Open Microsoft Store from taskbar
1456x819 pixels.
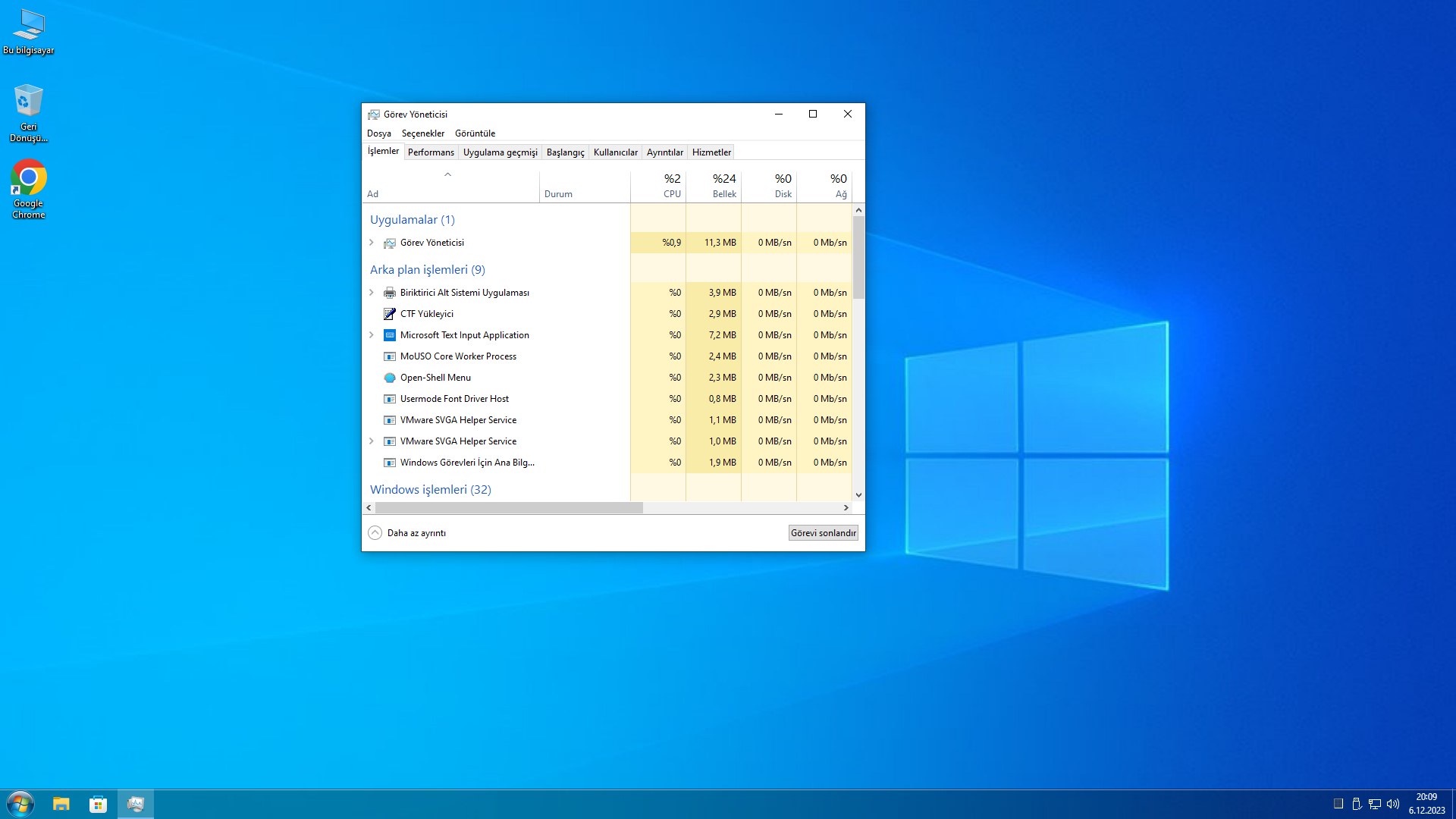(x=98, y=804)
